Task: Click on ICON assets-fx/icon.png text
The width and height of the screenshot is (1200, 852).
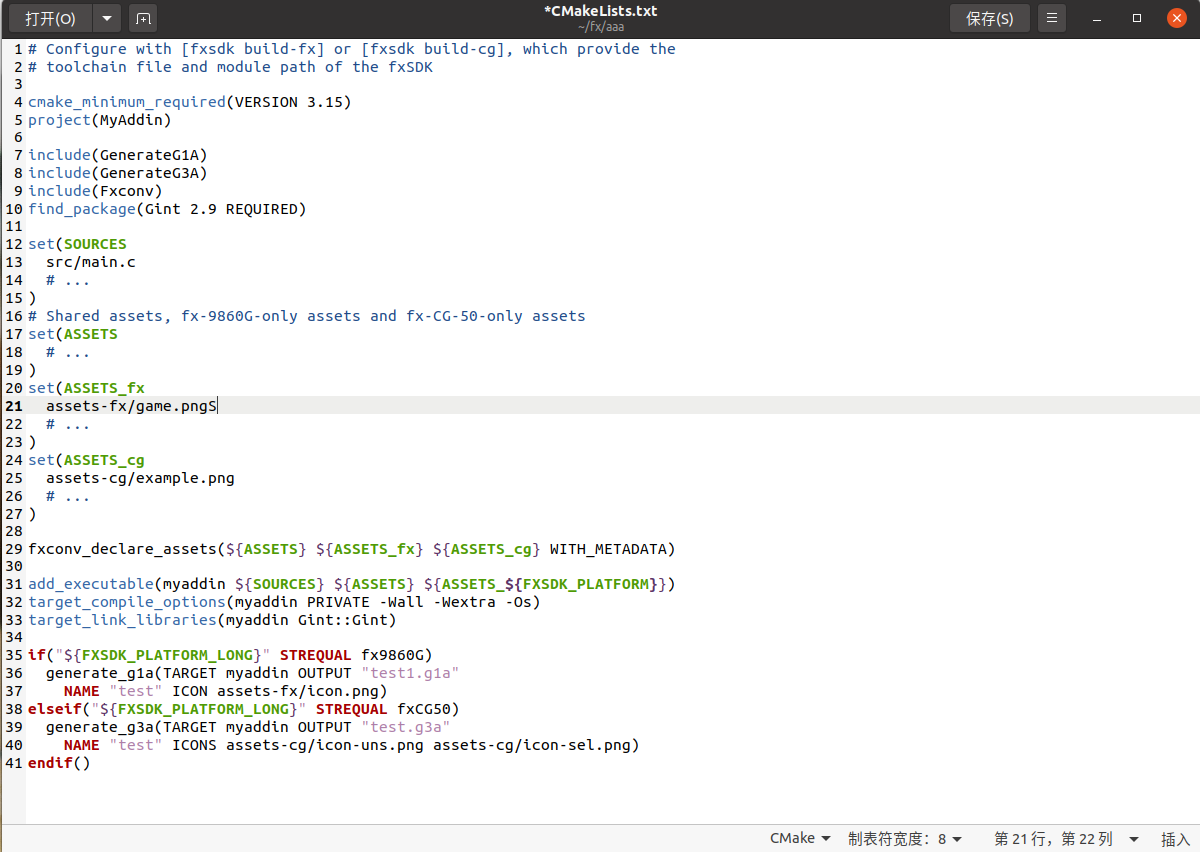Action: coord(275,691)
